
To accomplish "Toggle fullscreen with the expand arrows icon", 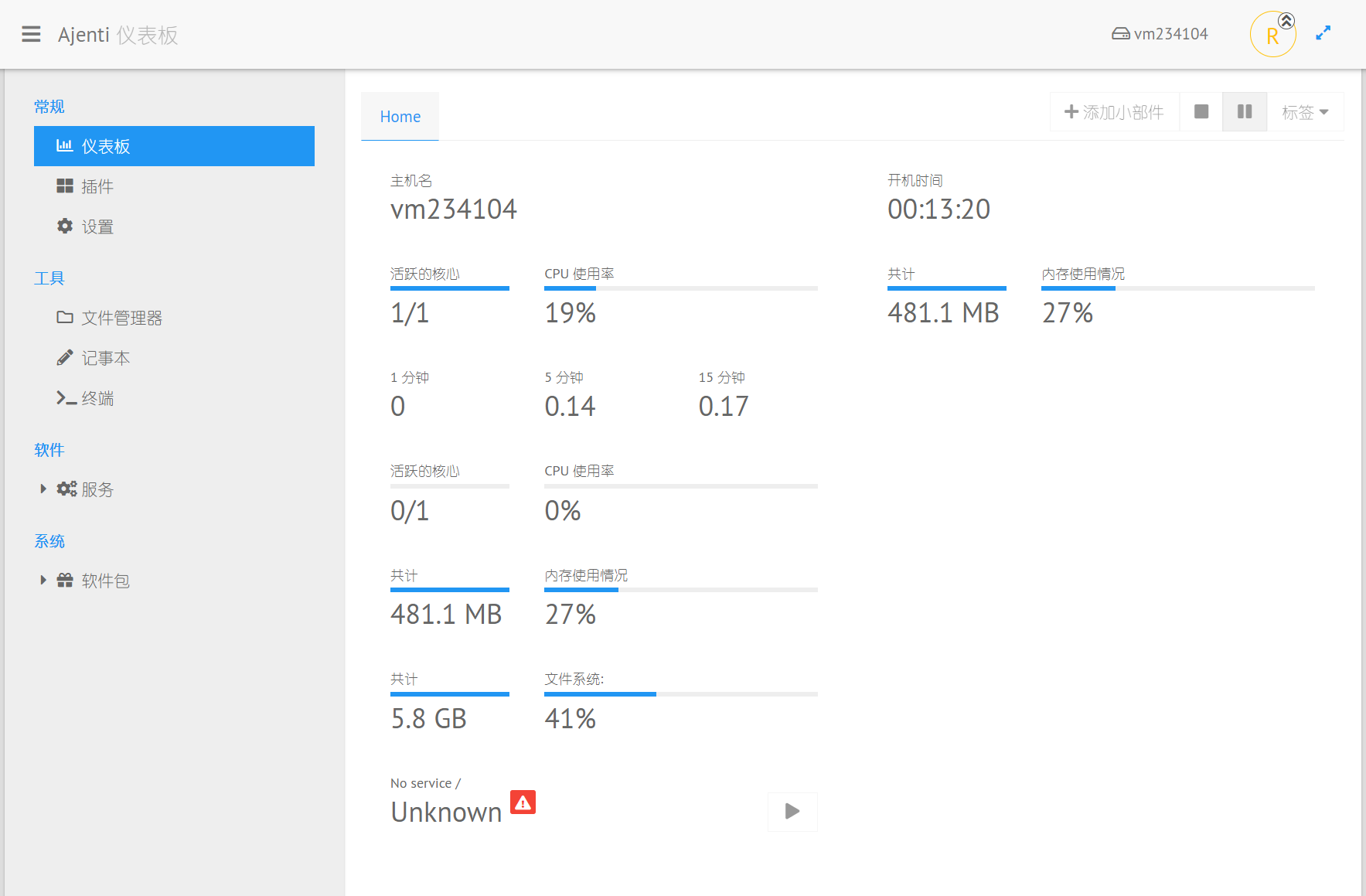I will pos(1323,33).
